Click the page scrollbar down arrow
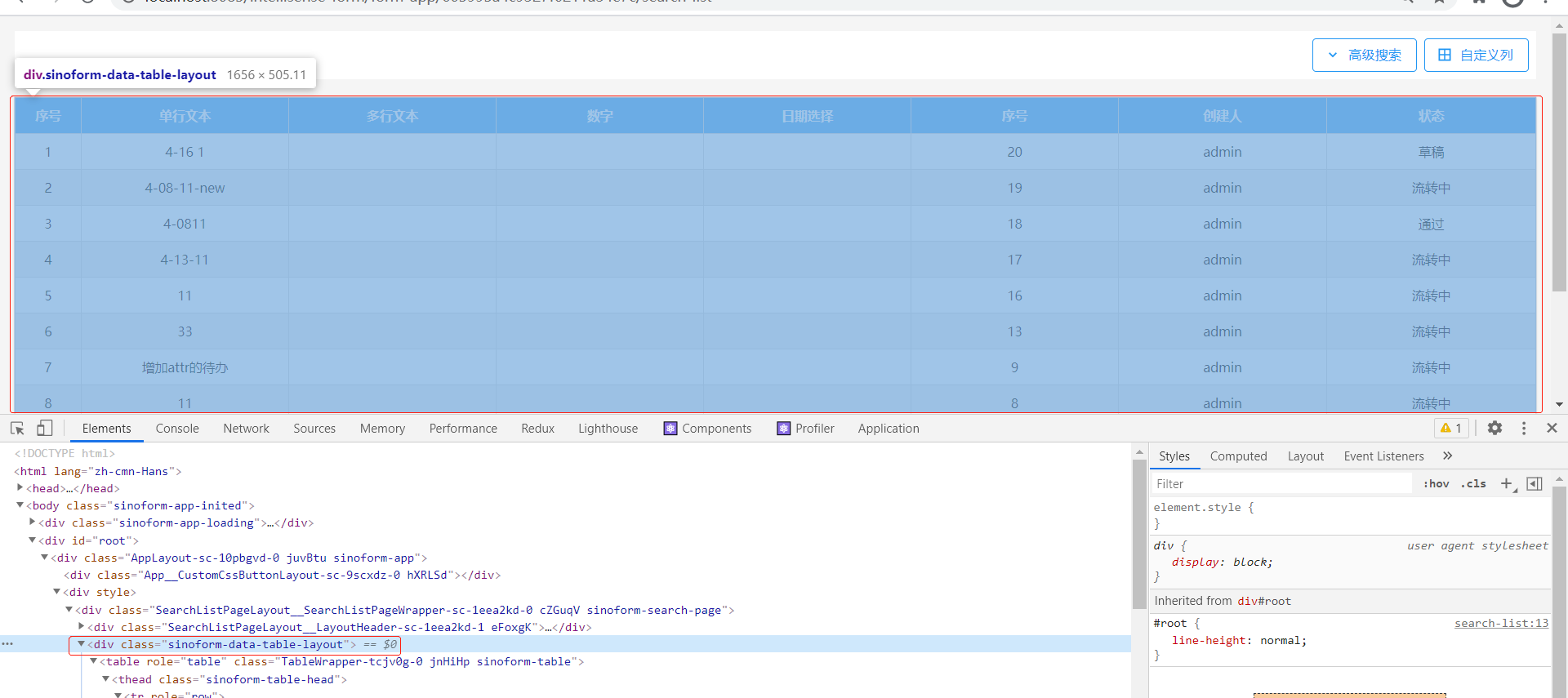Screen dimensions: 1568x698 (1559, 404)
